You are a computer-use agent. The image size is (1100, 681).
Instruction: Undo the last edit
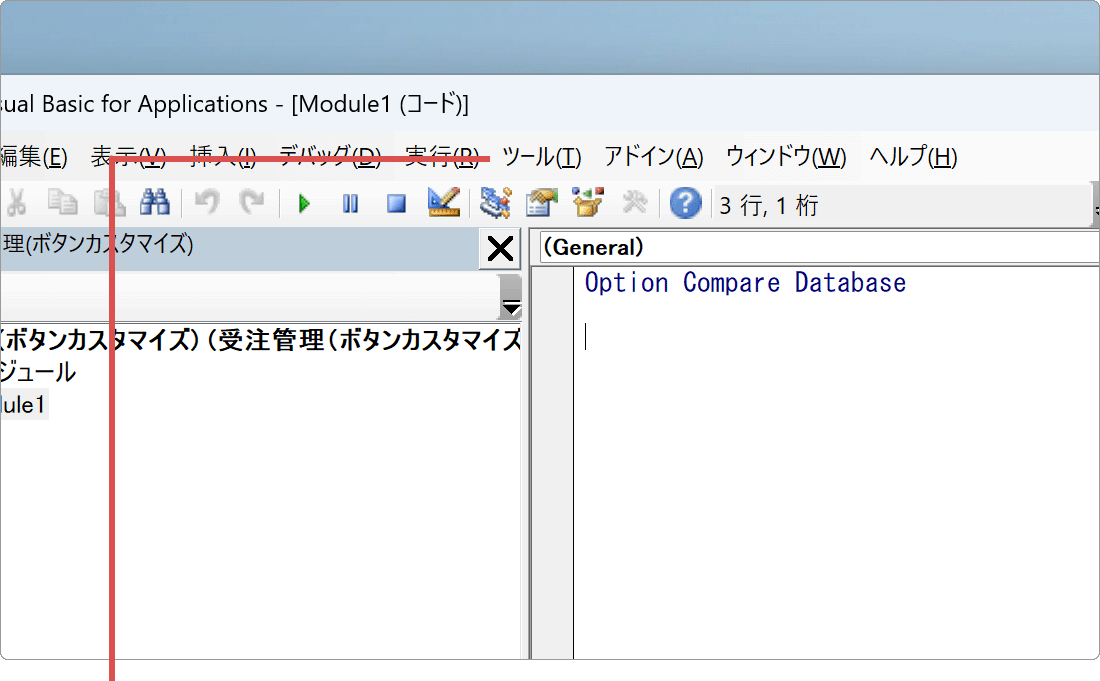pos(207,203)
